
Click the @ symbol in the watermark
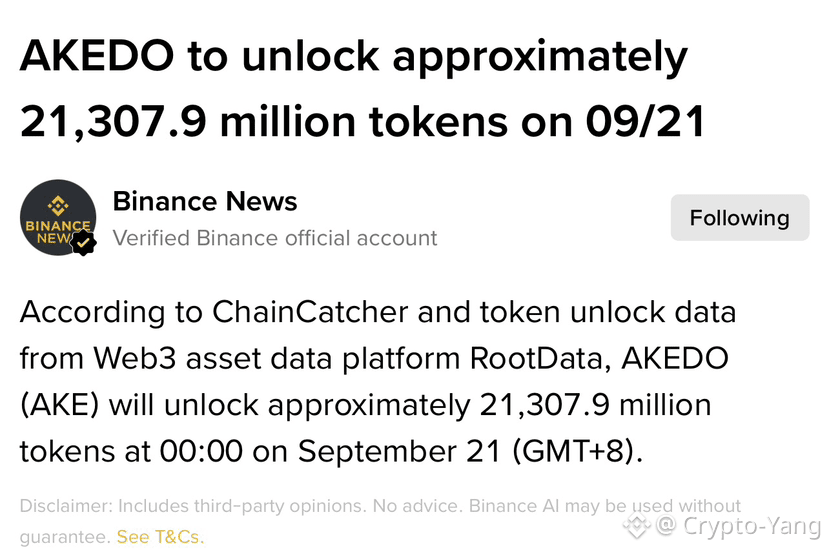pyautogui.click(x=666, y=525)
